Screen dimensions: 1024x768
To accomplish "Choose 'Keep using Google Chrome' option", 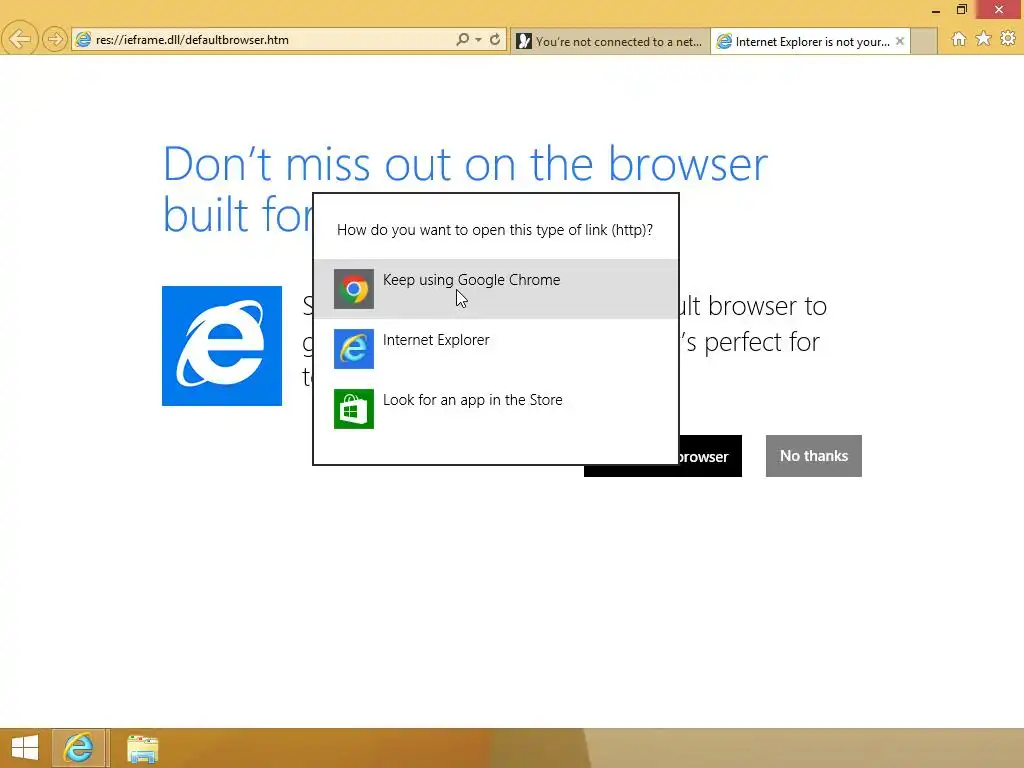I will (x=496, y=289).
